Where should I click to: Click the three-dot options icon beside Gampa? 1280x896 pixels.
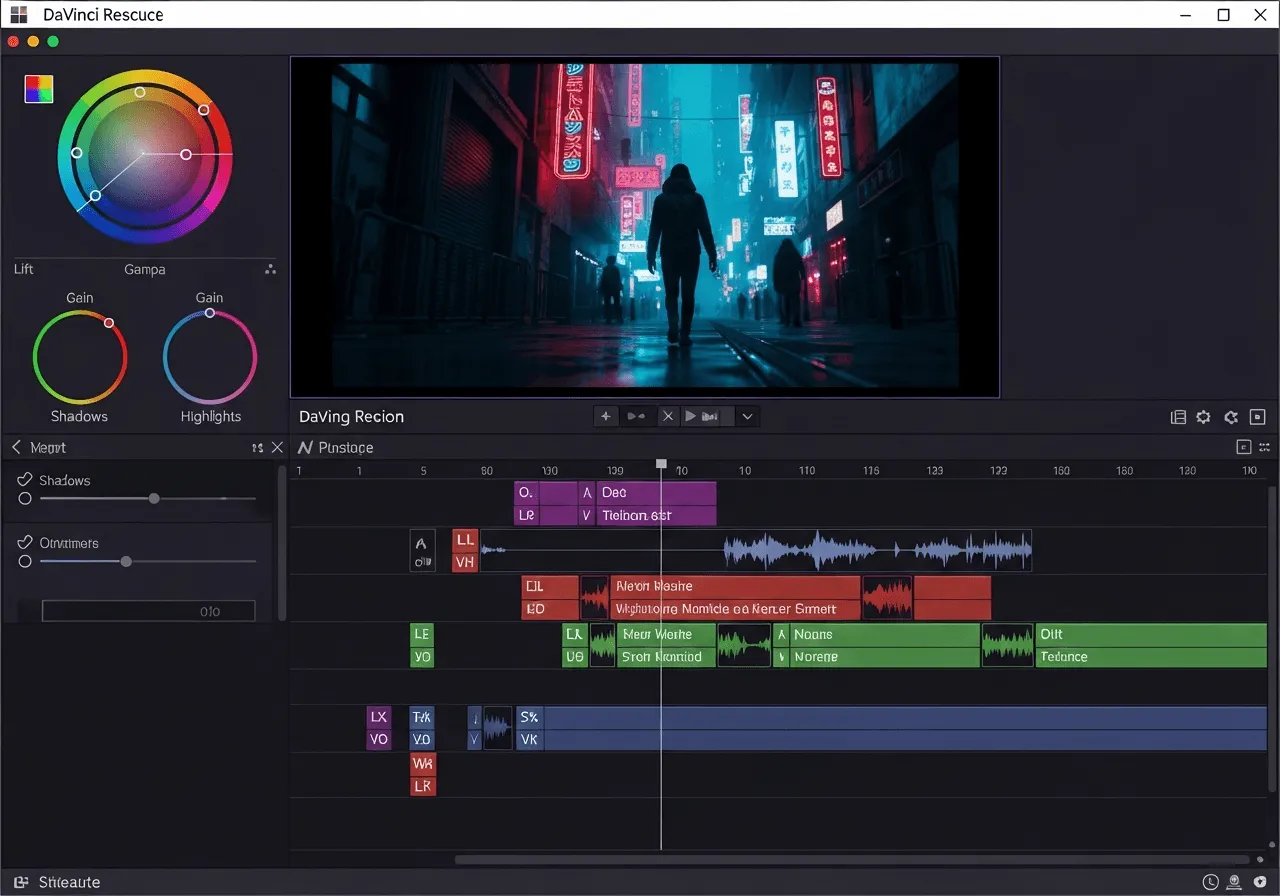[x=270, y=269]
